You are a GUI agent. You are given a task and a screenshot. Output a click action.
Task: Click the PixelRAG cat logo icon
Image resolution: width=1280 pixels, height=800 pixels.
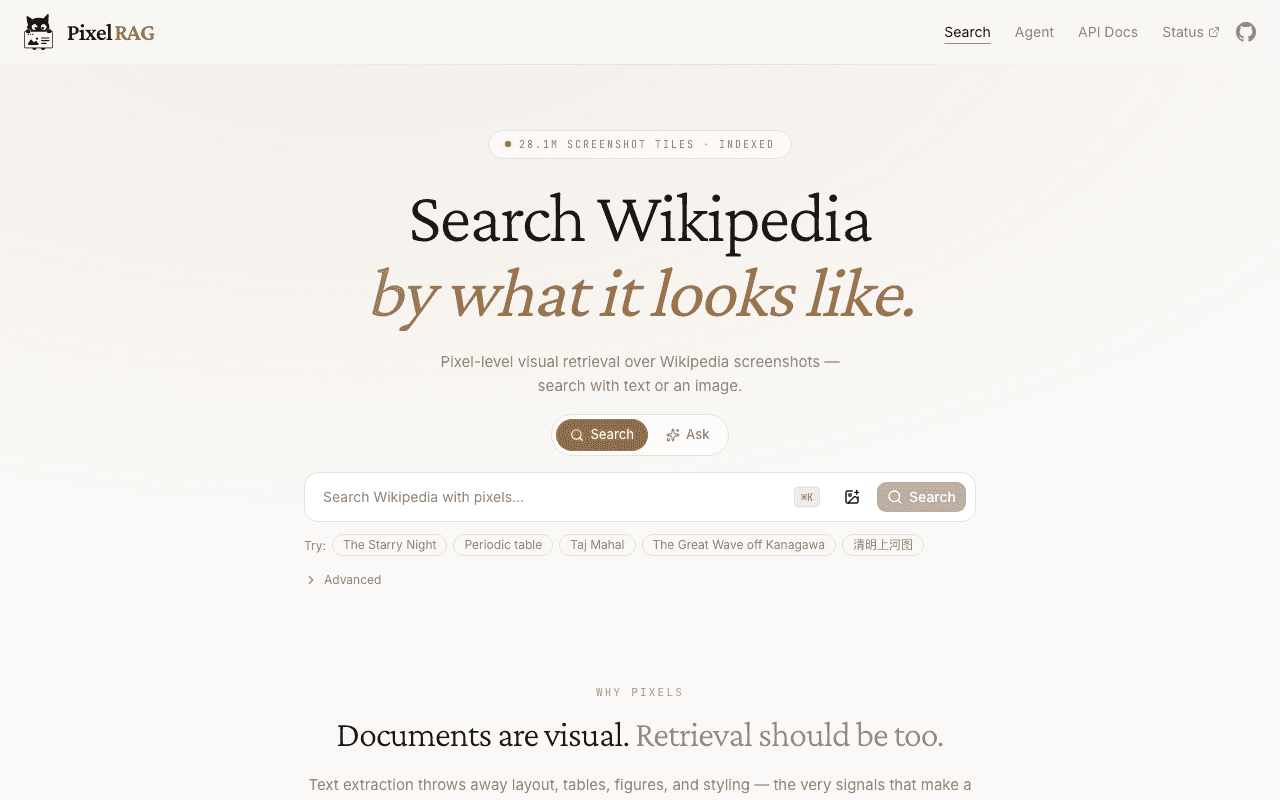coord(38,32)
